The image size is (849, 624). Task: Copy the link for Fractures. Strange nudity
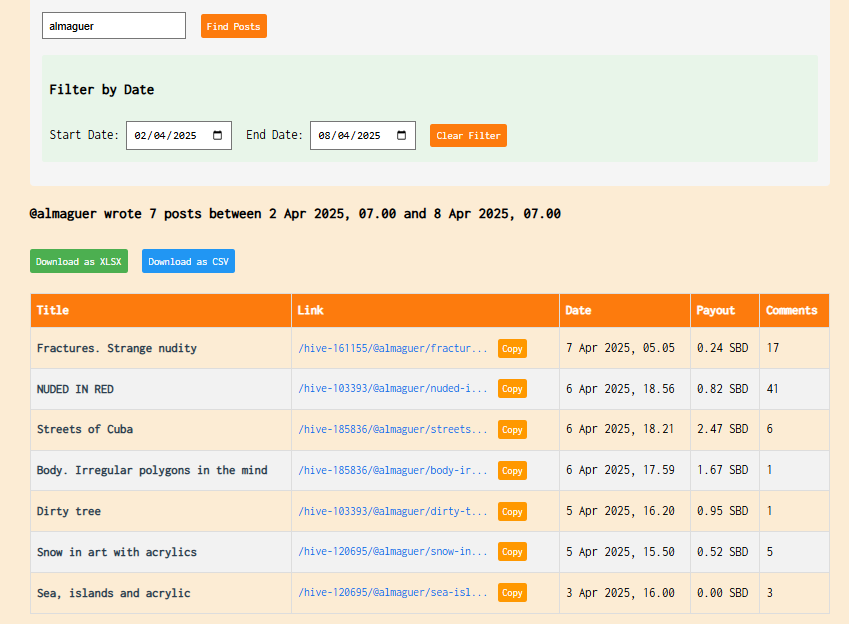(512, 348)
